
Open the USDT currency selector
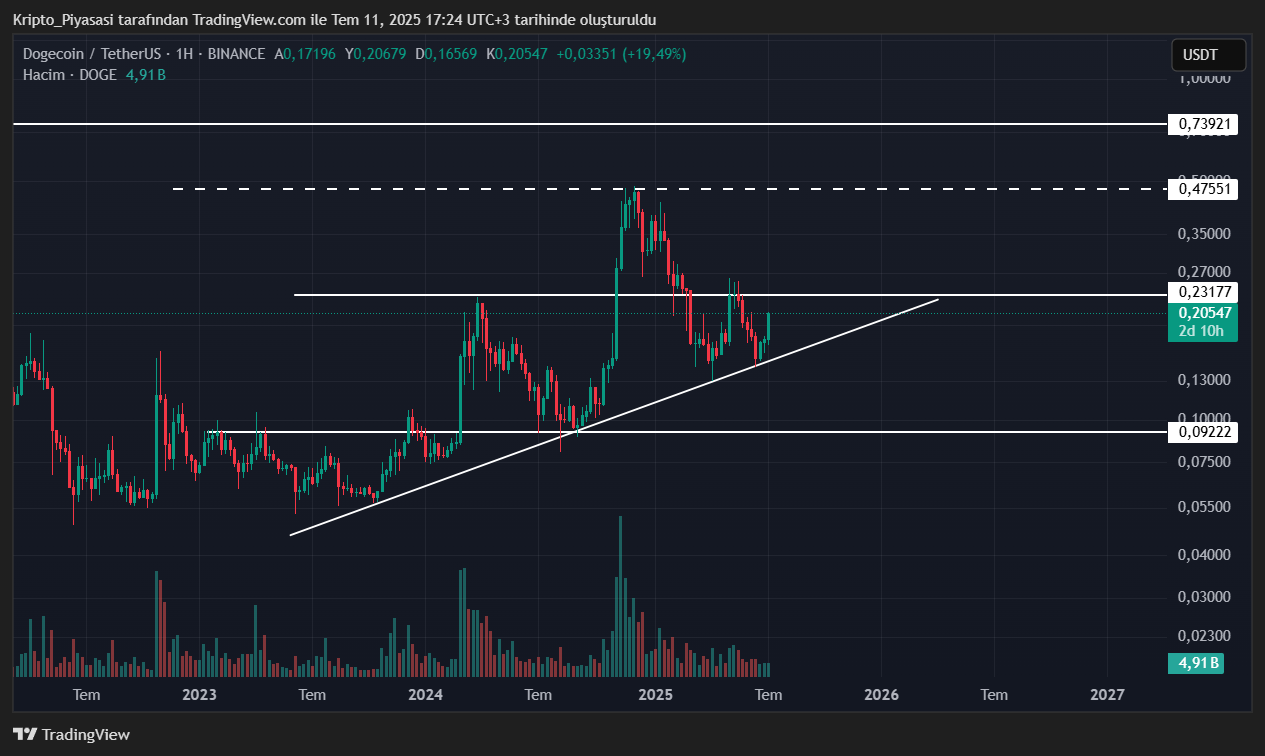[1208, 55]
